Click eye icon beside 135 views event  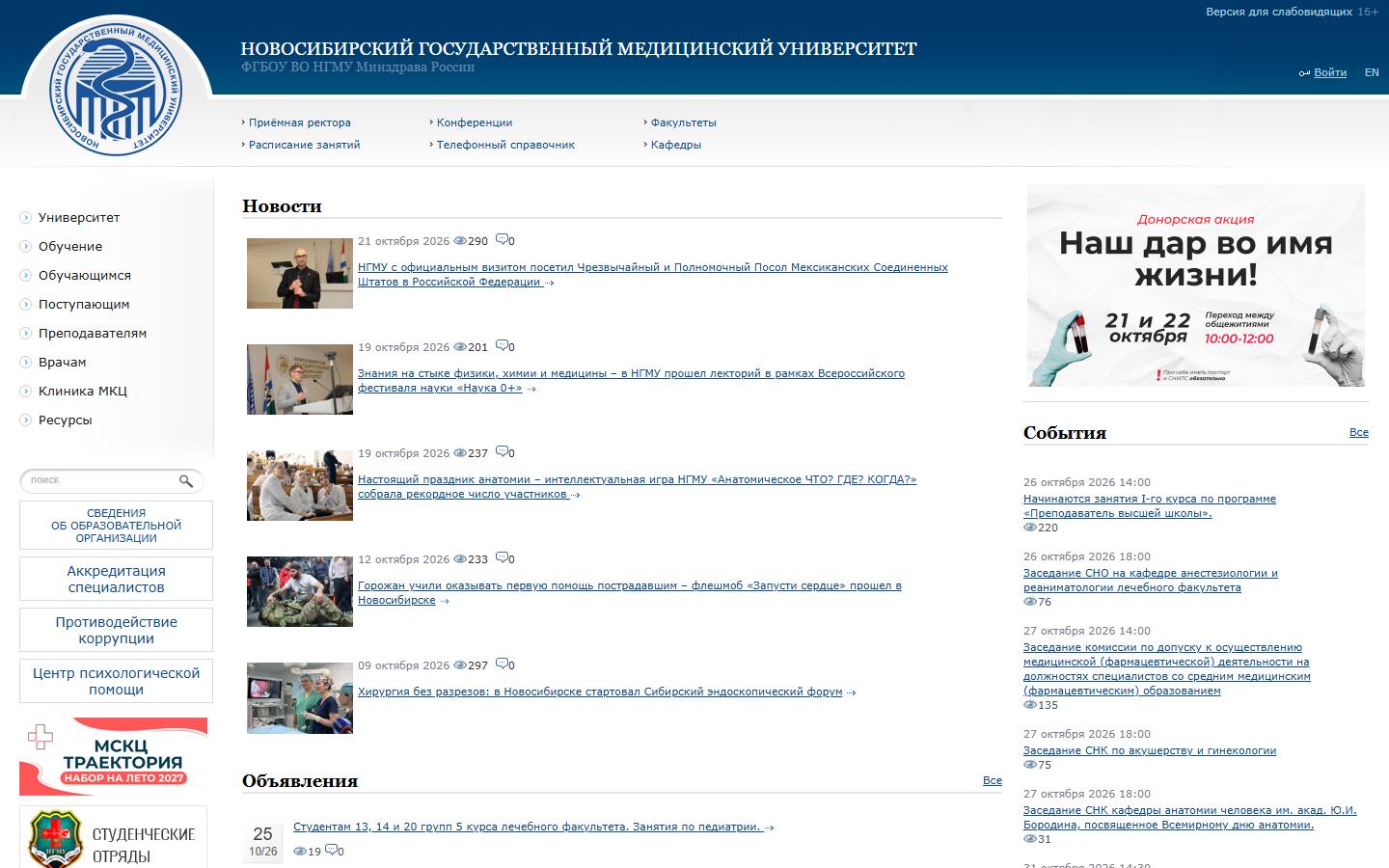(x=1030, y=705)
